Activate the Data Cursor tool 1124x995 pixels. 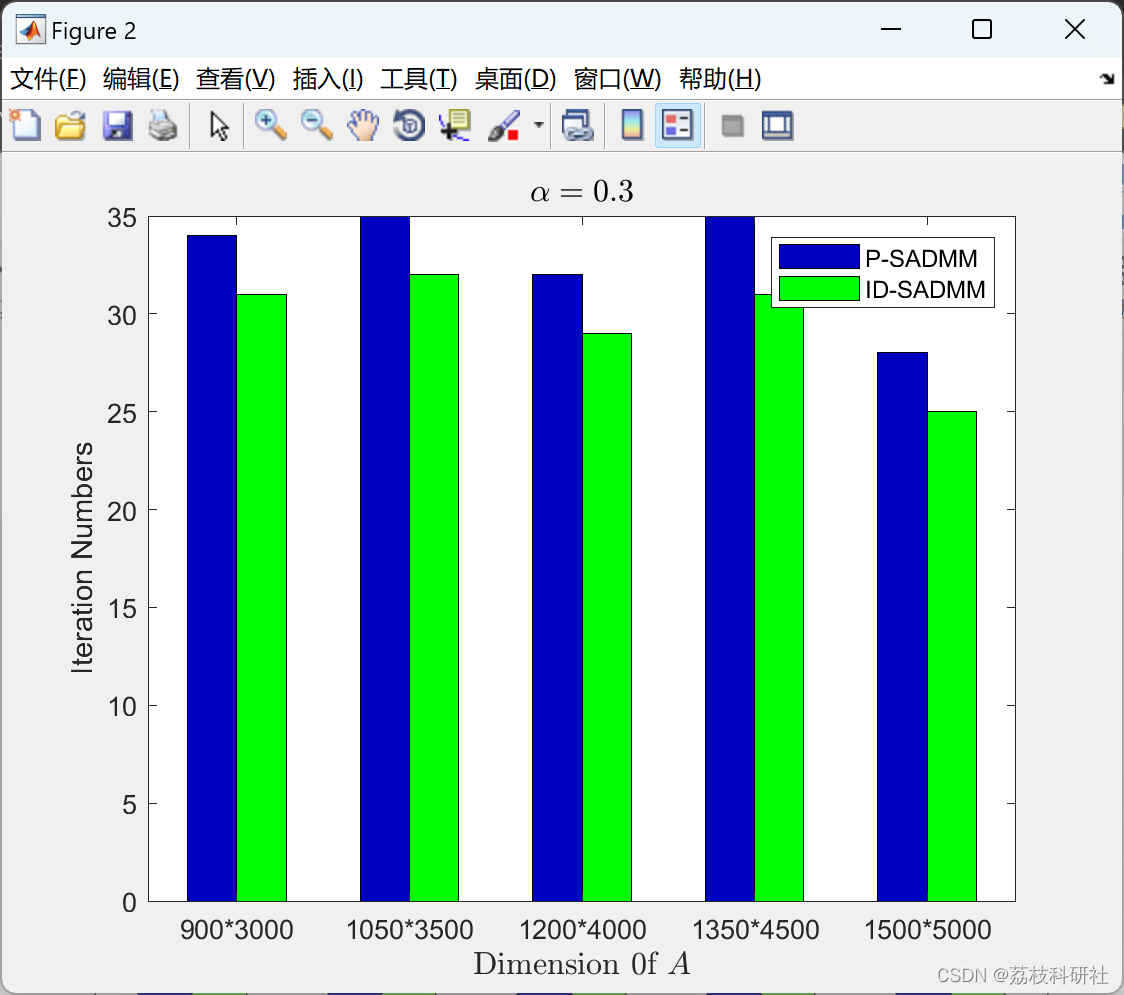point(455,125)
